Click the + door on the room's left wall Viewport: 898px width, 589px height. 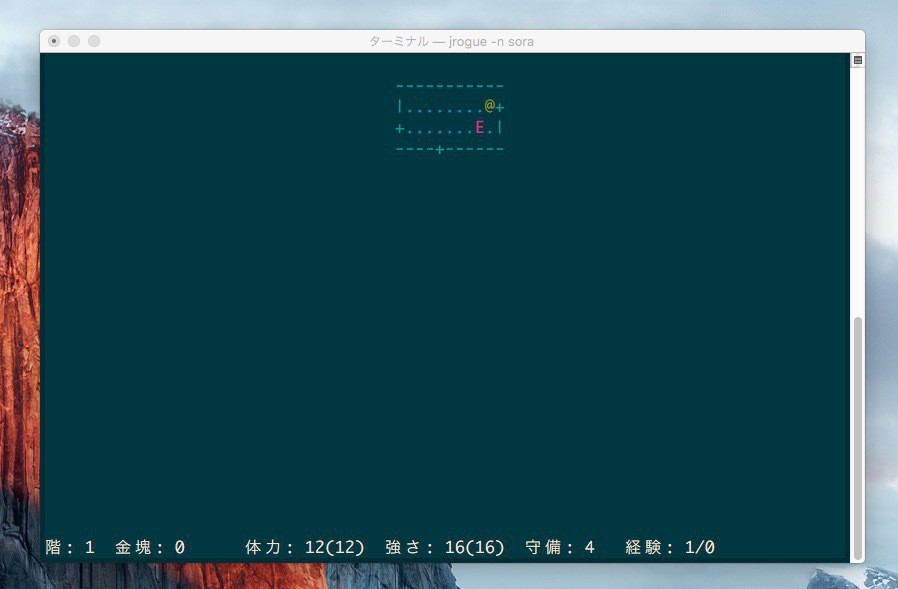coord(400,128)
